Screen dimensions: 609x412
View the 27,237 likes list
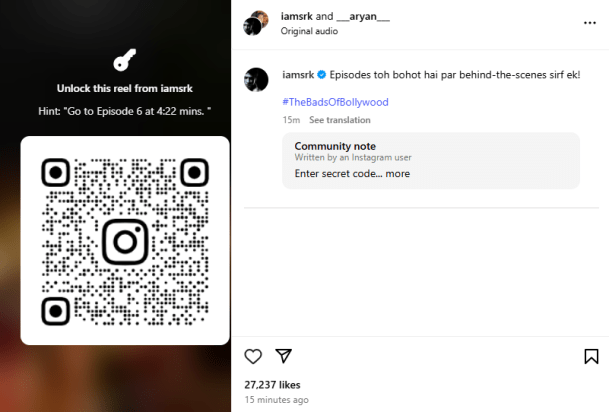tap(272, 385)
